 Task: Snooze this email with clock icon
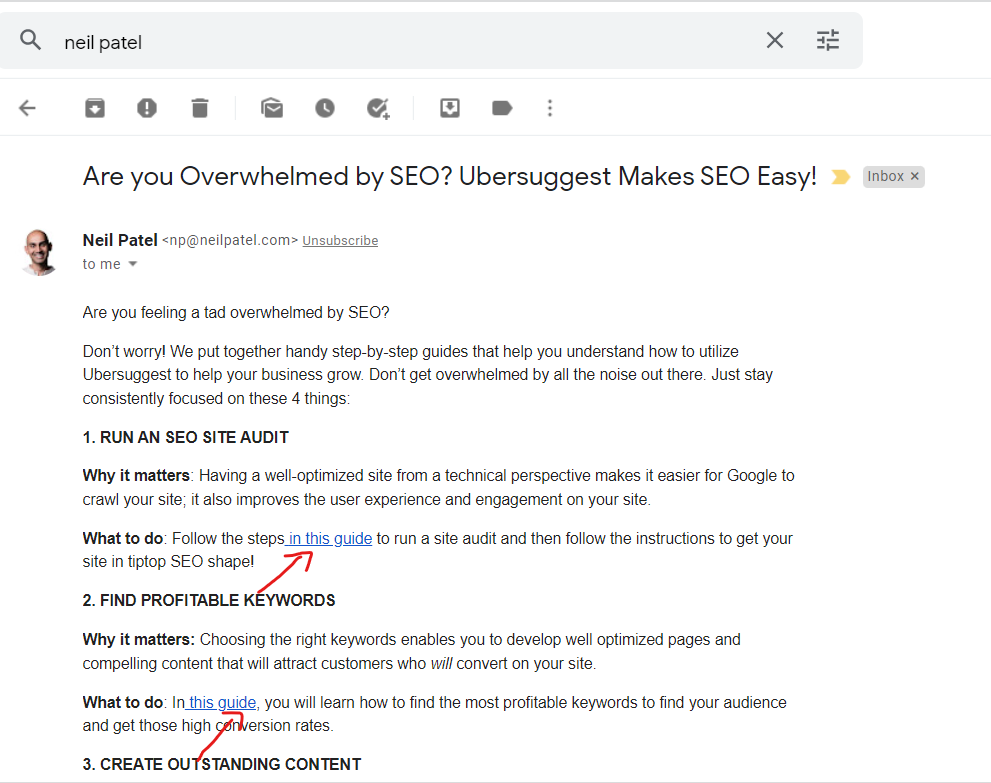point(325,108)
